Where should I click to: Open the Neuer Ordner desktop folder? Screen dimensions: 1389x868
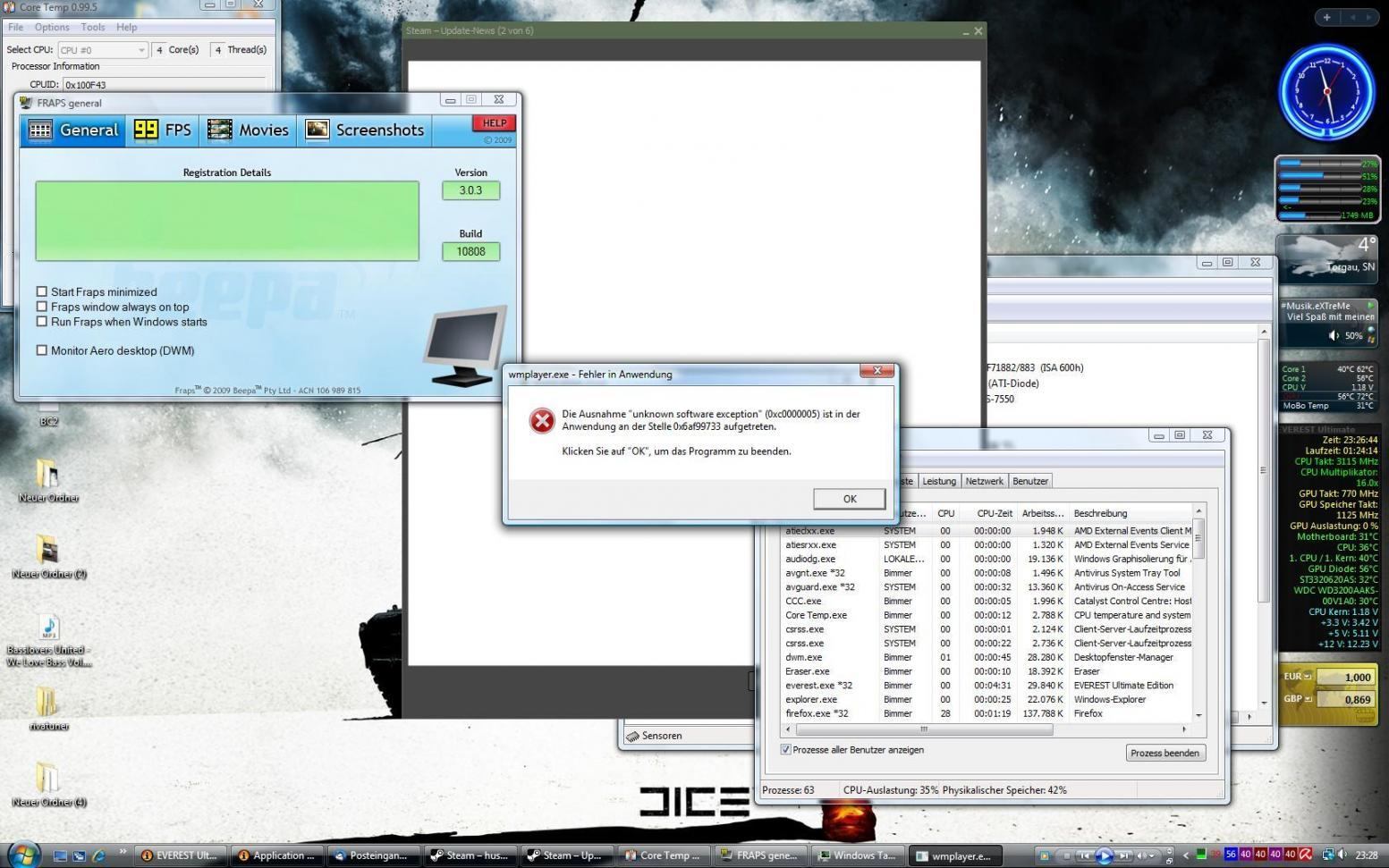coord(48,481)
